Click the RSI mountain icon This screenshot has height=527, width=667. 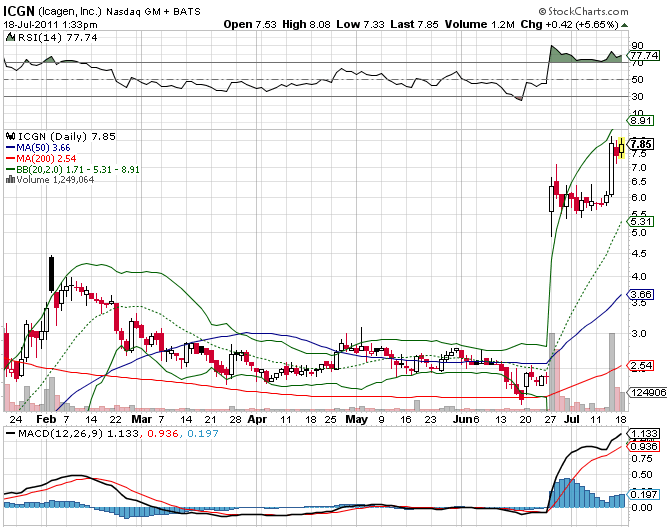10,37
